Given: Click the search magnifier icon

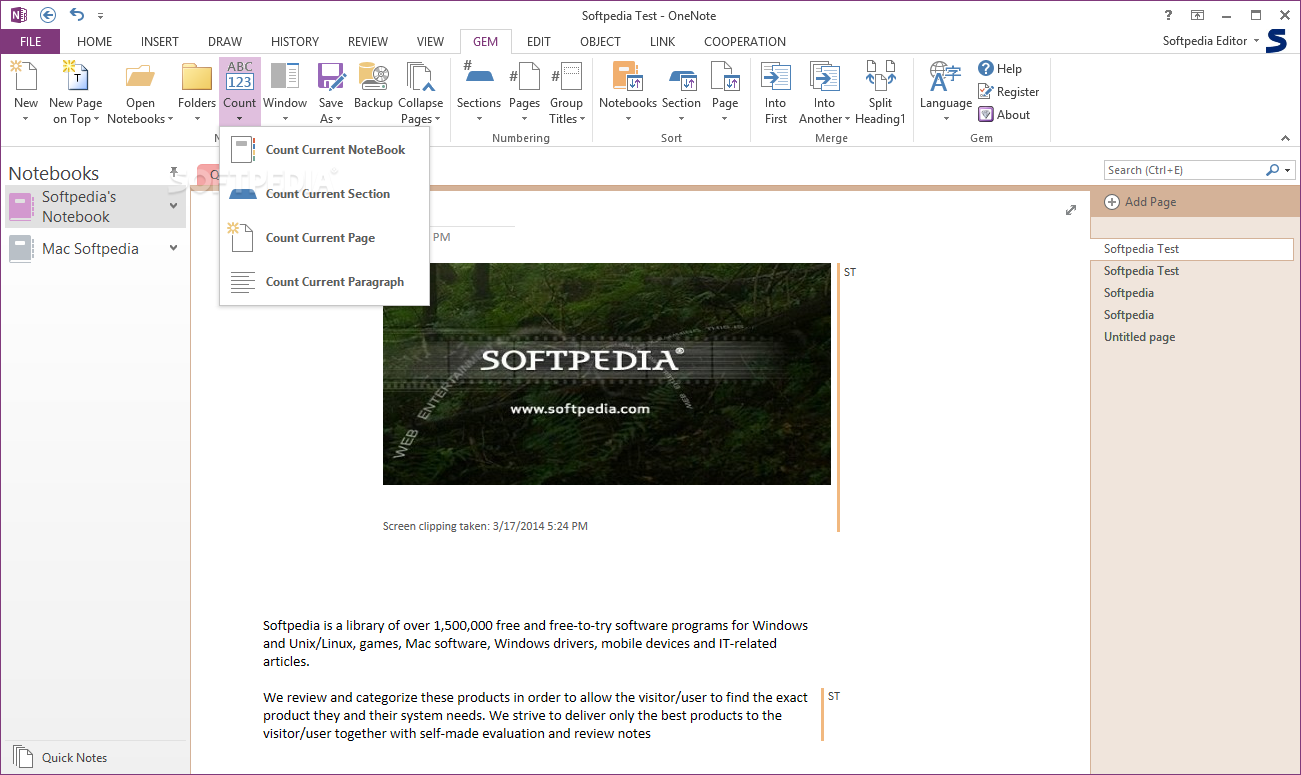Looking at the screenshot, I should click(x=1272, y=170).
